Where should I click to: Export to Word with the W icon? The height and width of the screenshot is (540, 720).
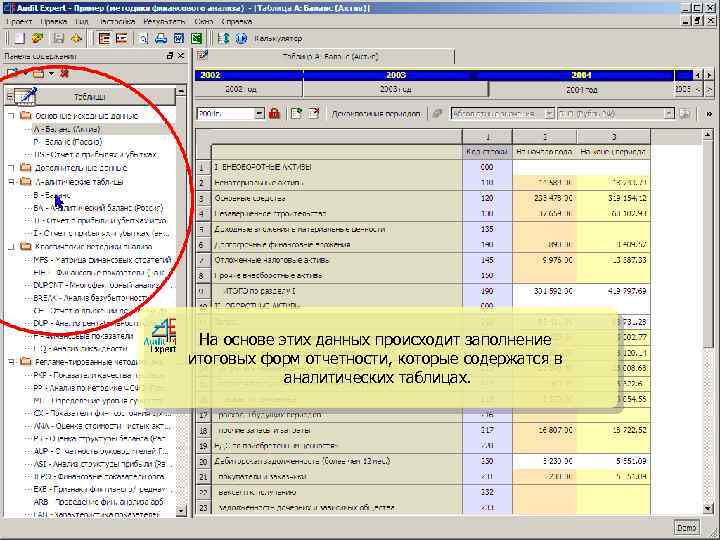coord(179,39)
